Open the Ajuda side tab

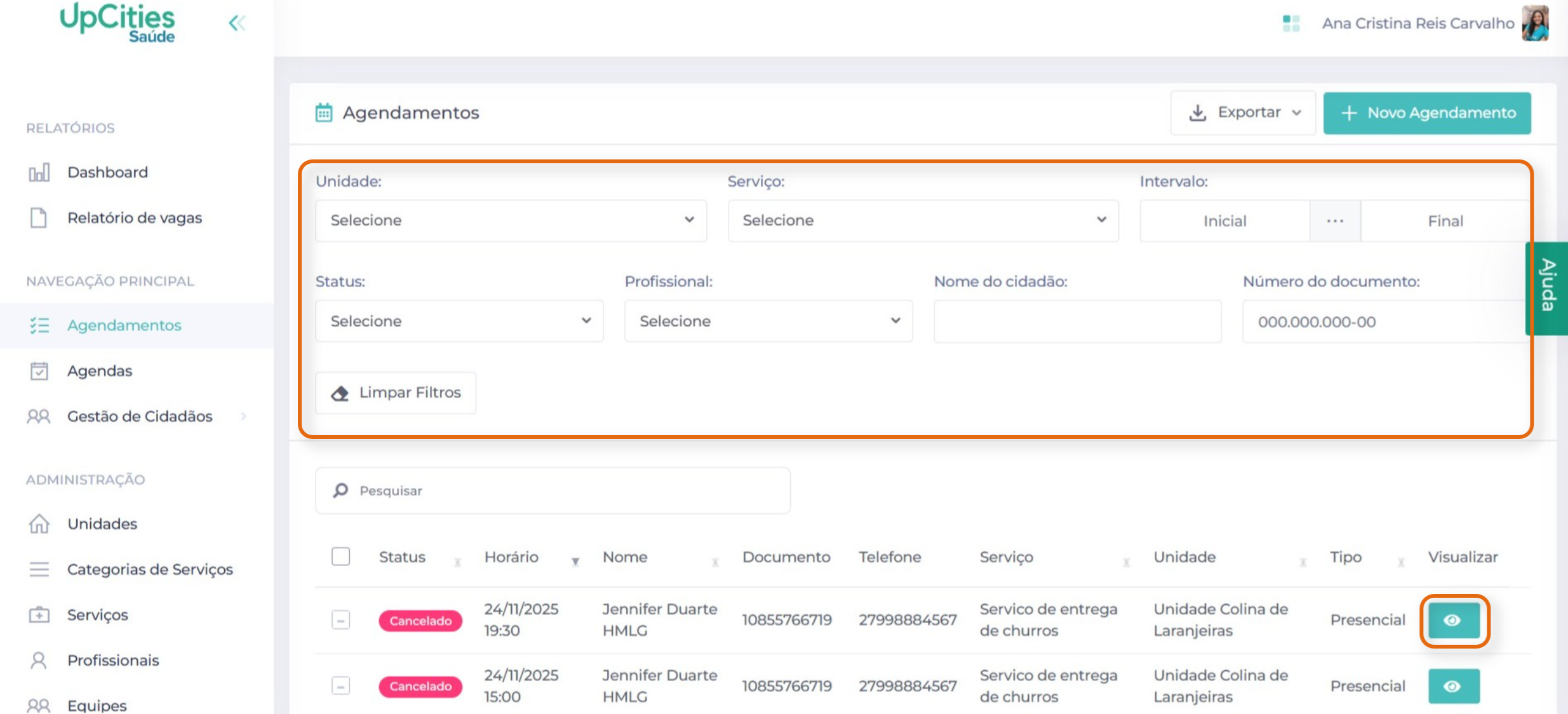click(1547, 288)
